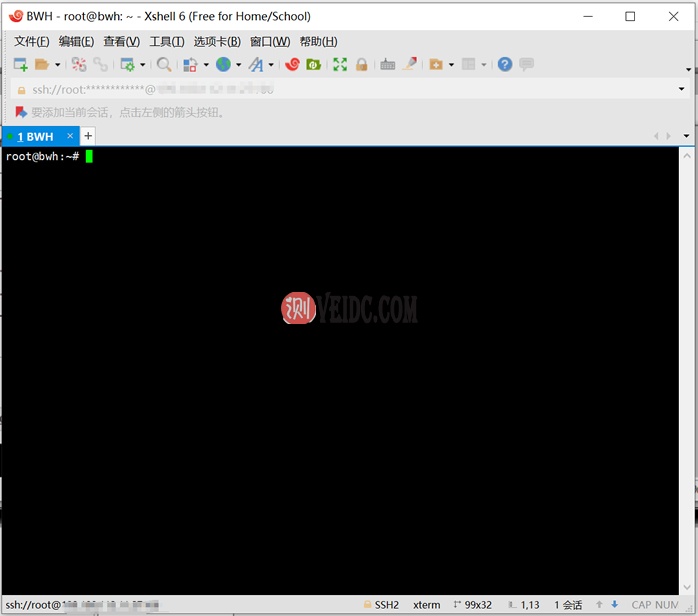The image size is (698, 616).
Task: Click SSH2 in status bar
Action: [x=386, y=605]
